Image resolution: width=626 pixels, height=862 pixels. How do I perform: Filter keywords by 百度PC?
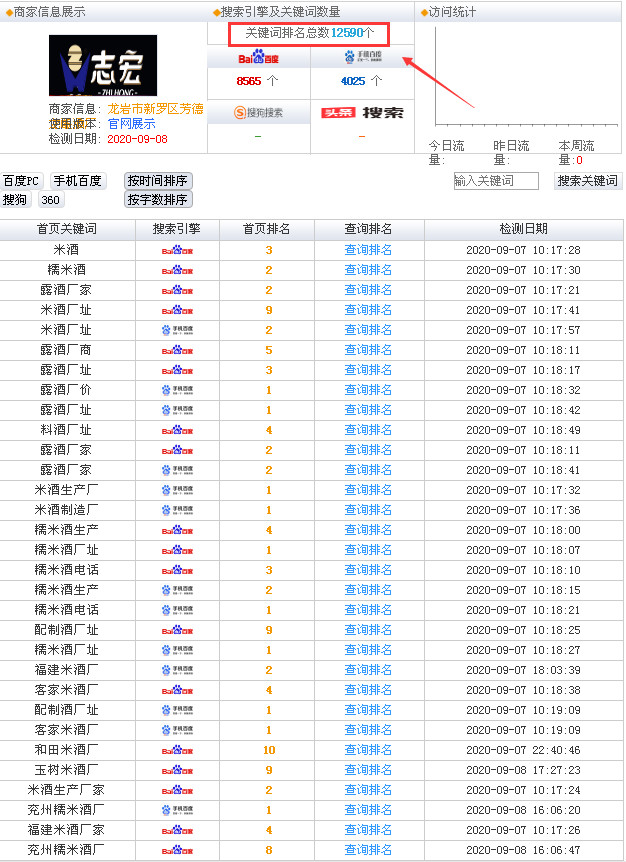point(21,181)
